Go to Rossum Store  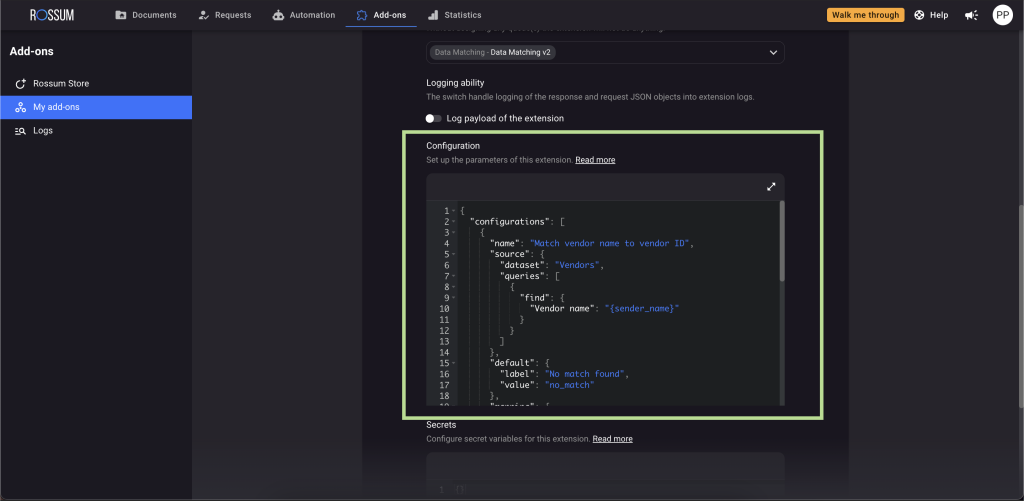tap(96, 84)
